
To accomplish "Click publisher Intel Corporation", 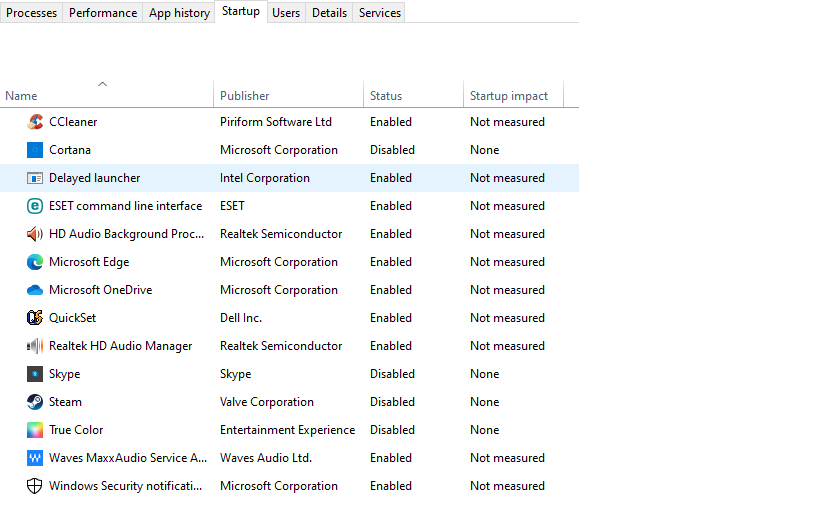I will tap(265, 178).
